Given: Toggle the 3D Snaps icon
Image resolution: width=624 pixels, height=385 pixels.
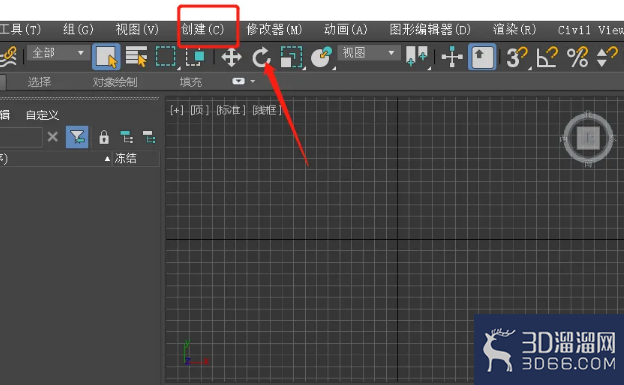Looking at the screenshot, I should pos(517,57).
